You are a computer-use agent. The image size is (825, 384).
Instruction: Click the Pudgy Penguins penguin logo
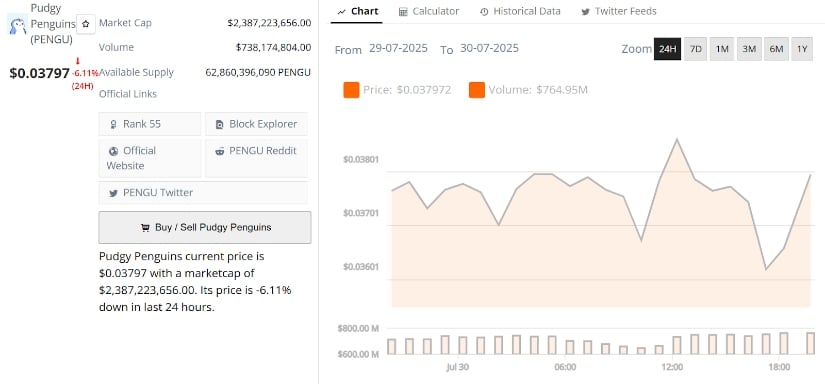point(18,25)
